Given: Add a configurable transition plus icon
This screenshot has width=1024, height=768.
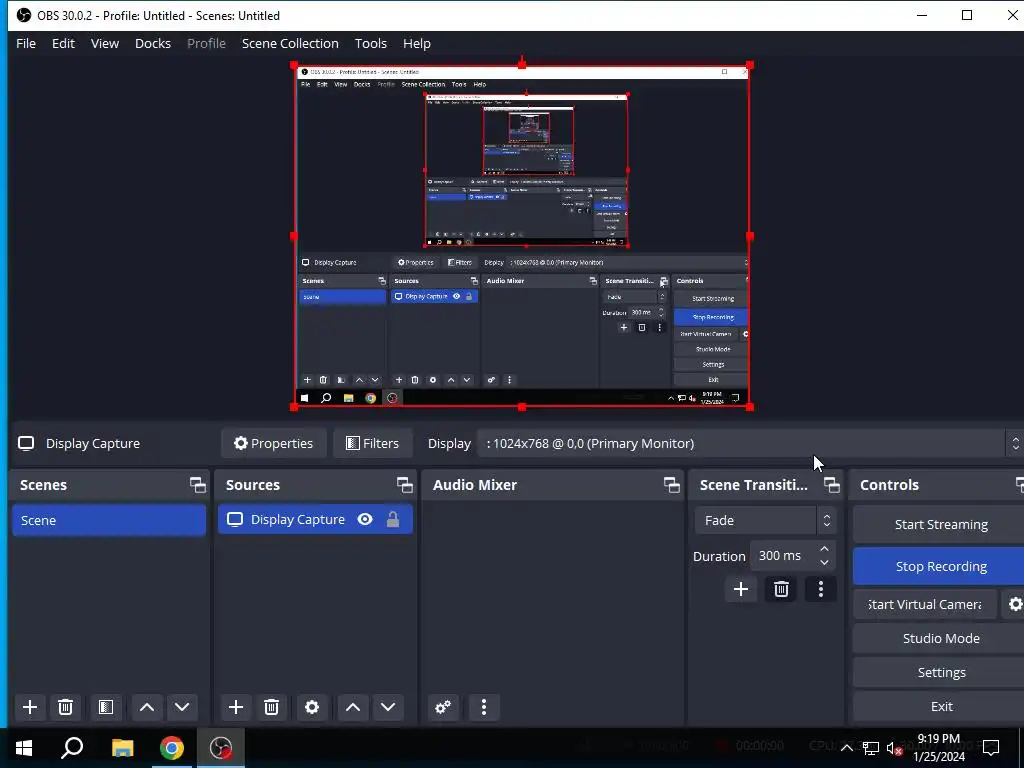Looking at the screenshot, I should 741,589.
